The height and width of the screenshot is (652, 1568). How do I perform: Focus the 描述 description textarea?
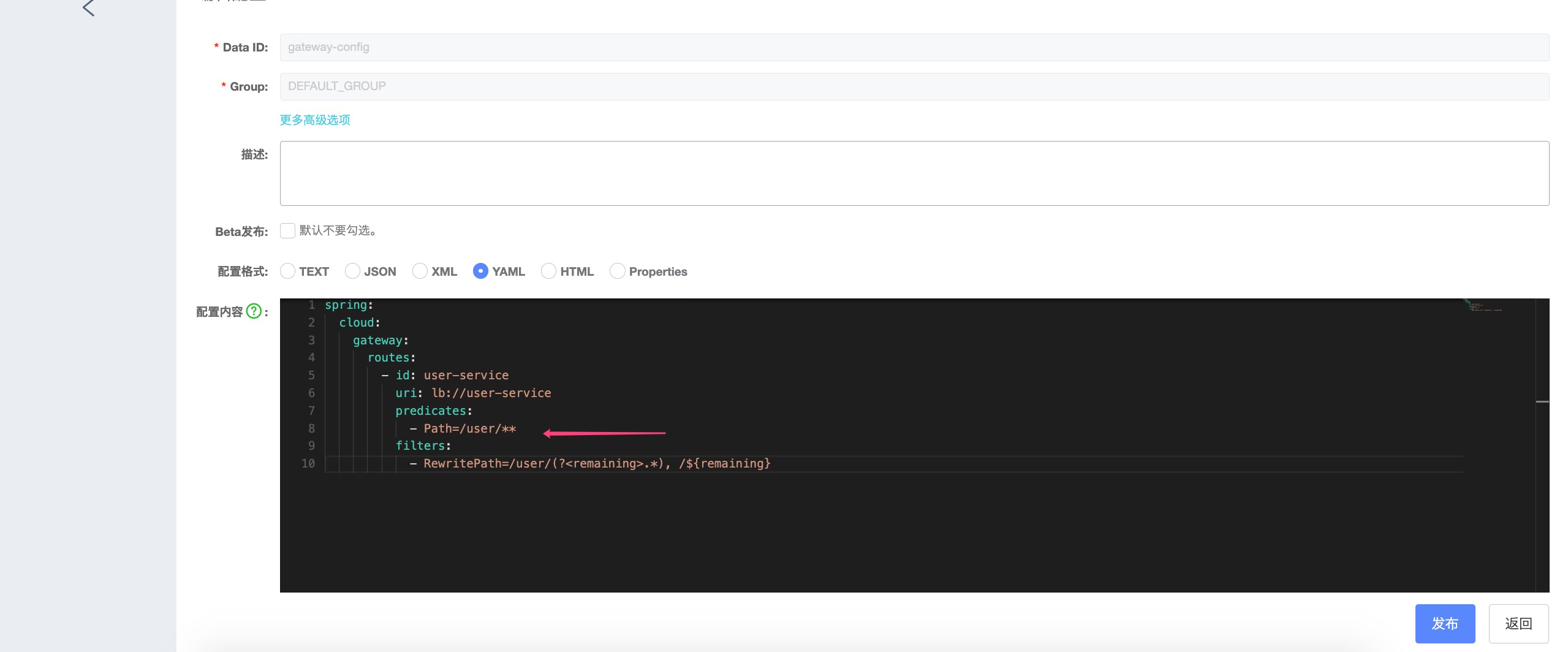tap(914, 173)
